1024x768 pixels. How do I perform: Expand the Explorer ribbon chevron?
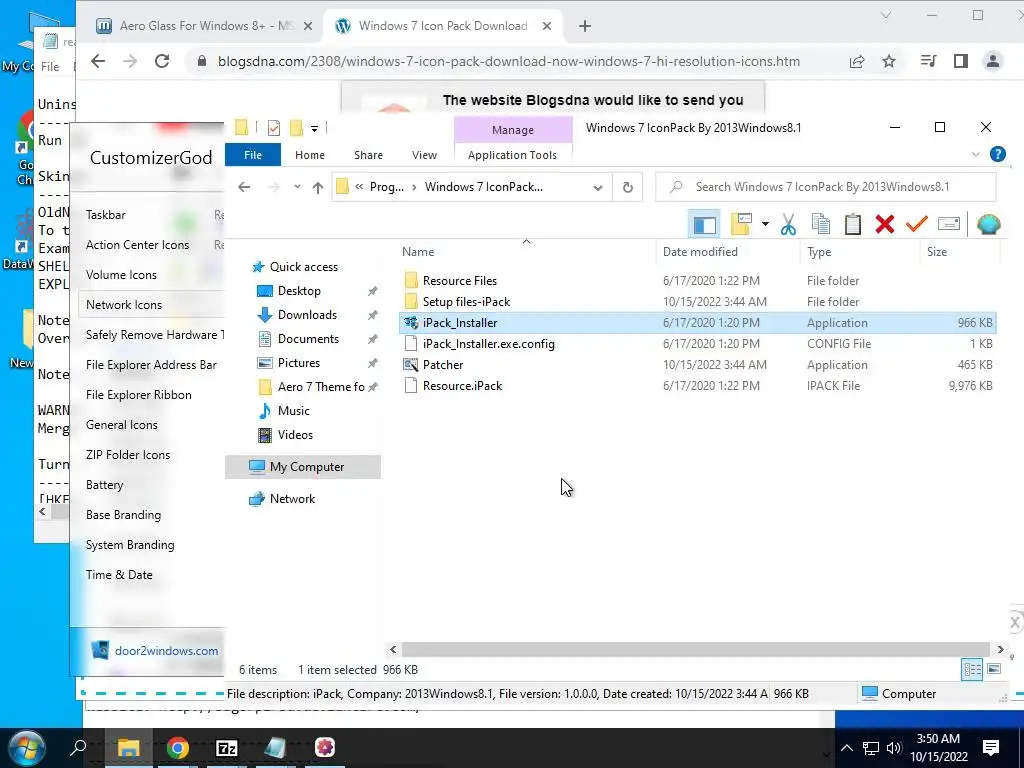(976, 155)
